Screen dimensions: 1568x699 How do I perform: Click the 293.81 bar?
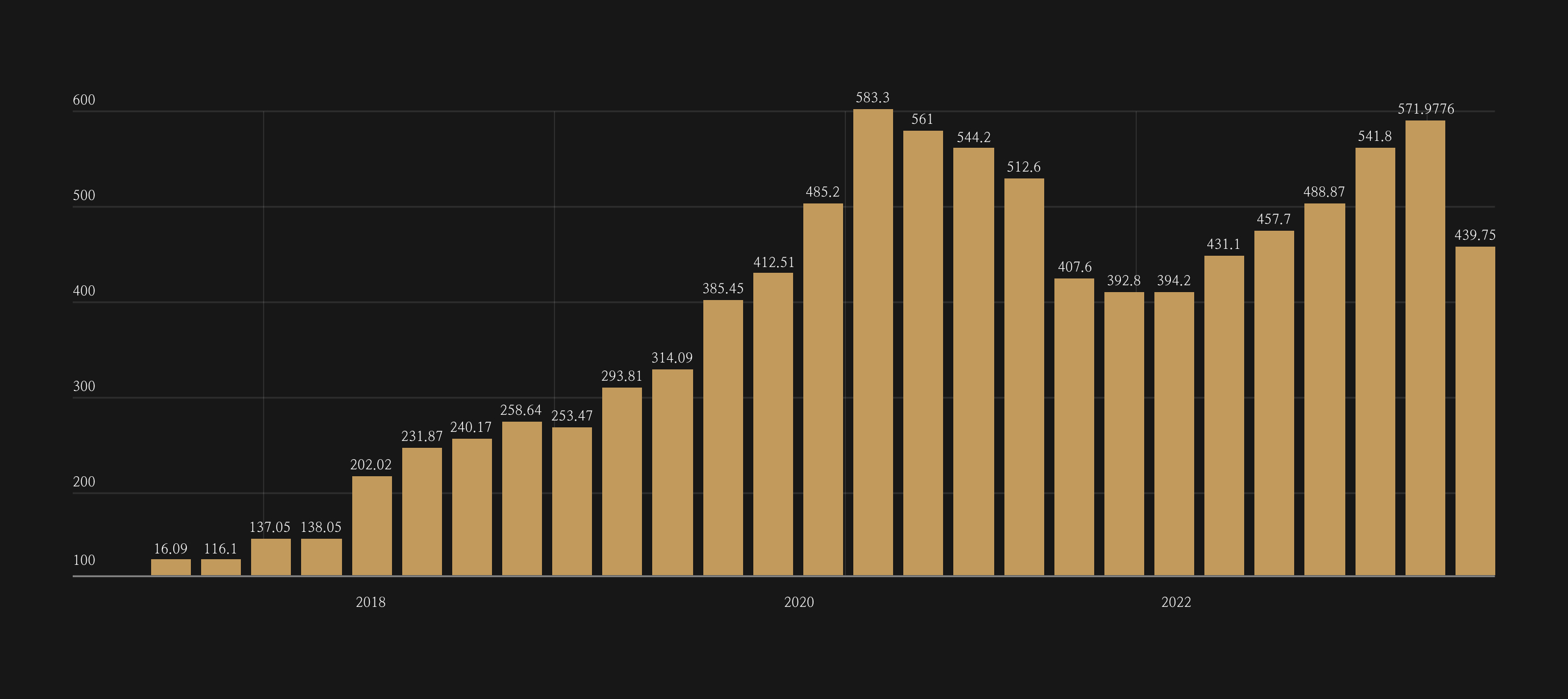point(622,482)
